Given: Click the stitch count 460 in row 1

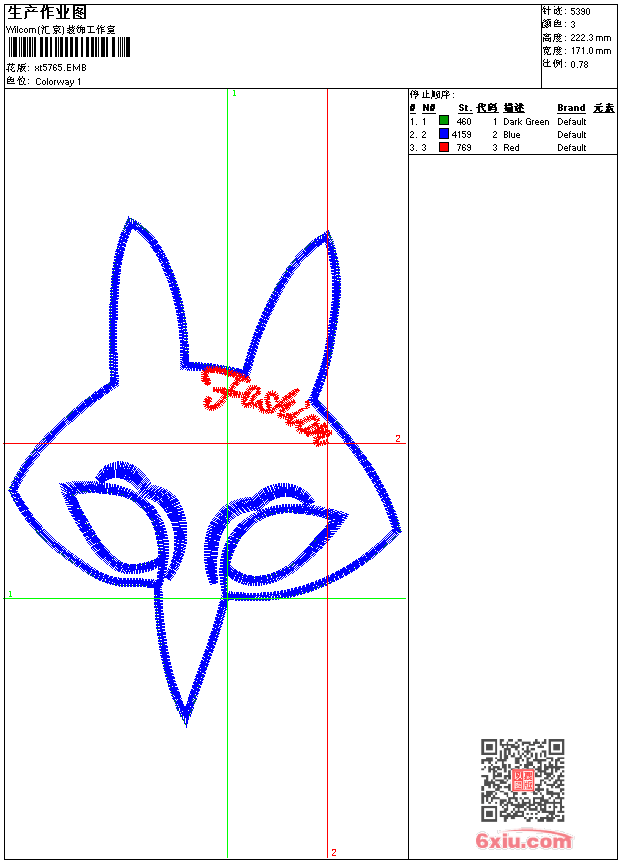Looking at the screenshot, I should pos(464,122).
